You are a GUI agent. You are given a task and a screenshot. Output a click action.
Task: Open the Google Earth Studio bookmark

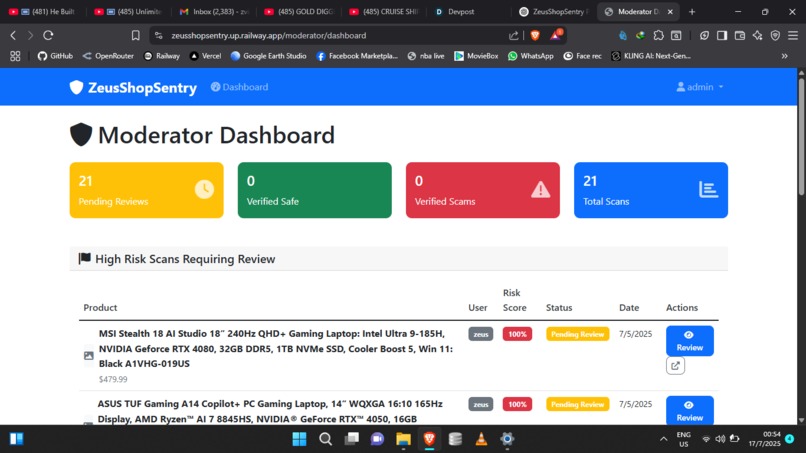click(268, 56)
